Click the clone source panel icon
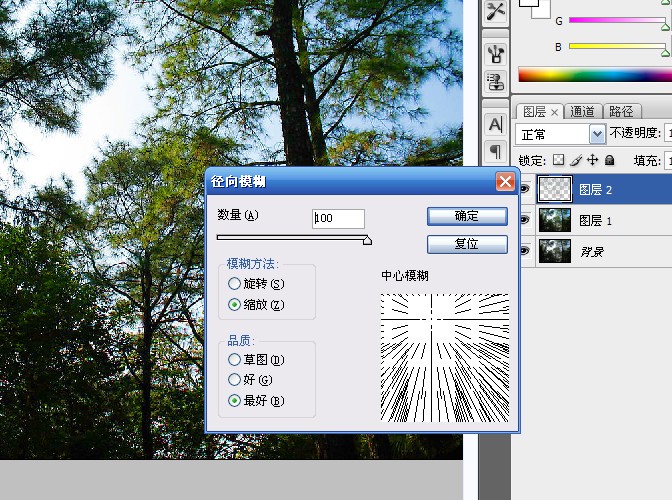Viewport: 672px width, 500px height. [x=495, y=53]
